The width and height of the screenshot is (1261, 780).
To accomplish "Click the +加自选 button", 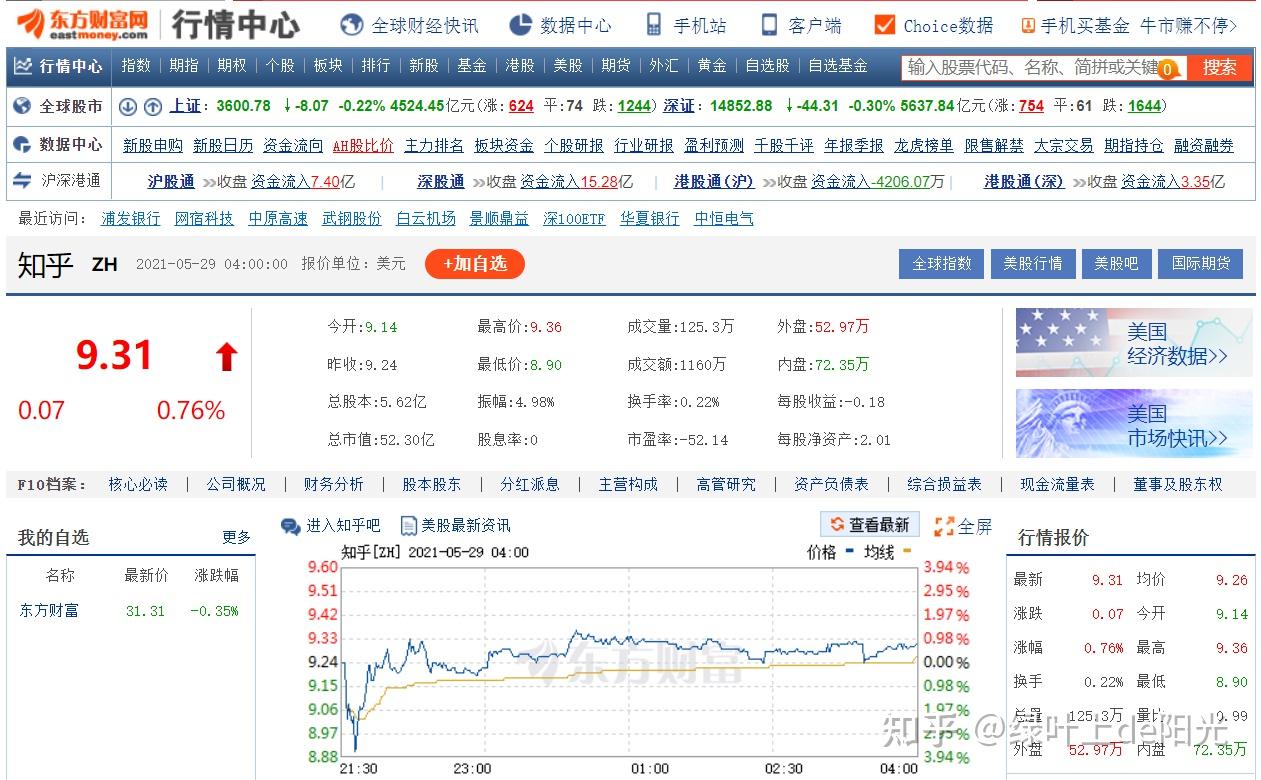I will pos(475,264).
